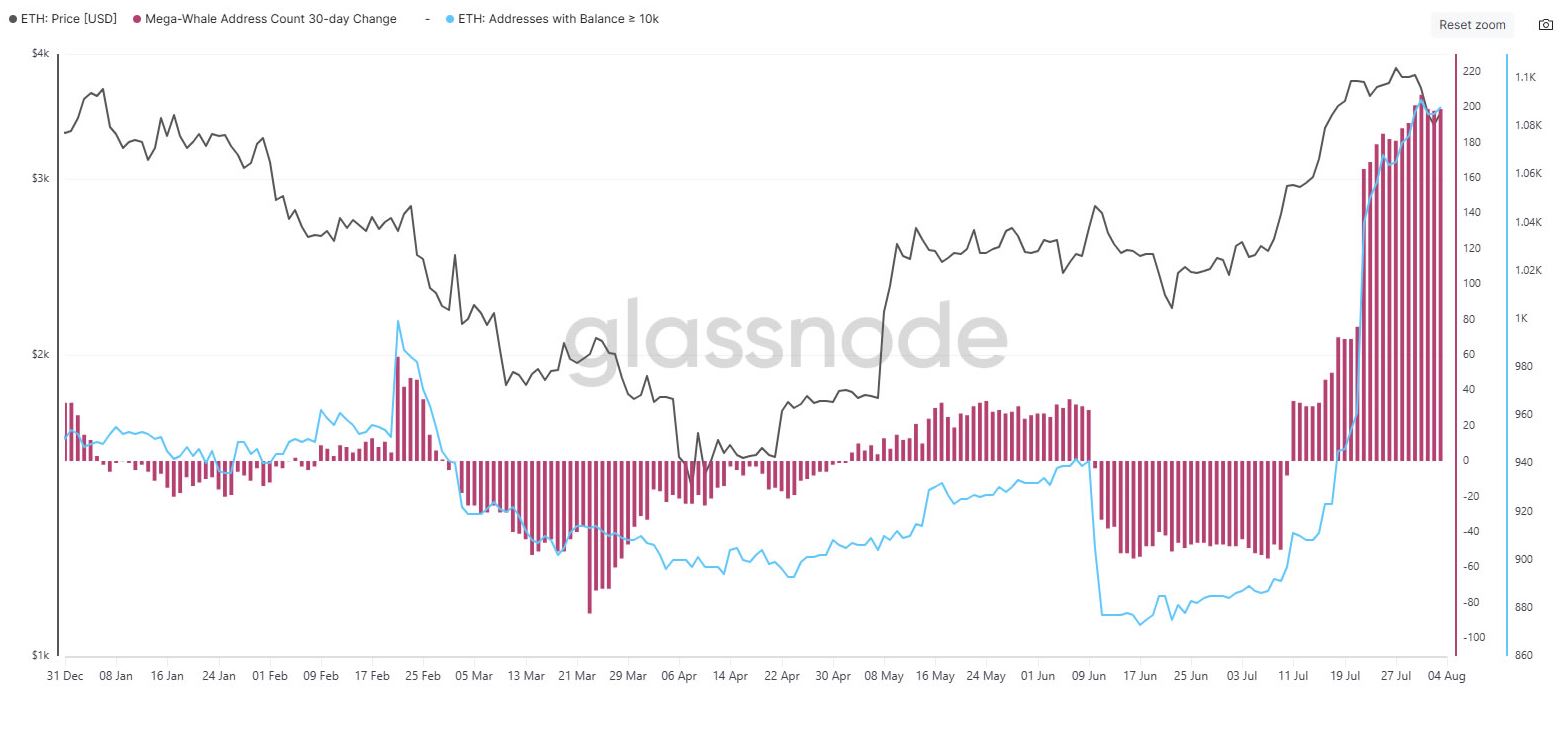Select the $3k price axis label
The height and width of the screenshot is (745, 1564).
[40, 179]
